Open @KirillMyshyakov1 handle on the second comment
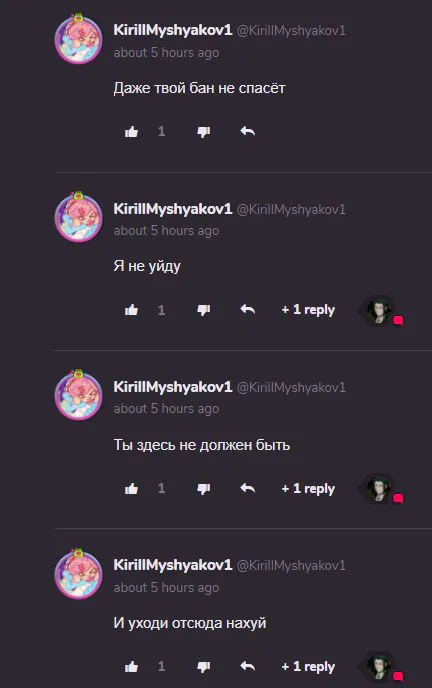The height and width of the screenshot is (688, 432). tap(291, 209)
